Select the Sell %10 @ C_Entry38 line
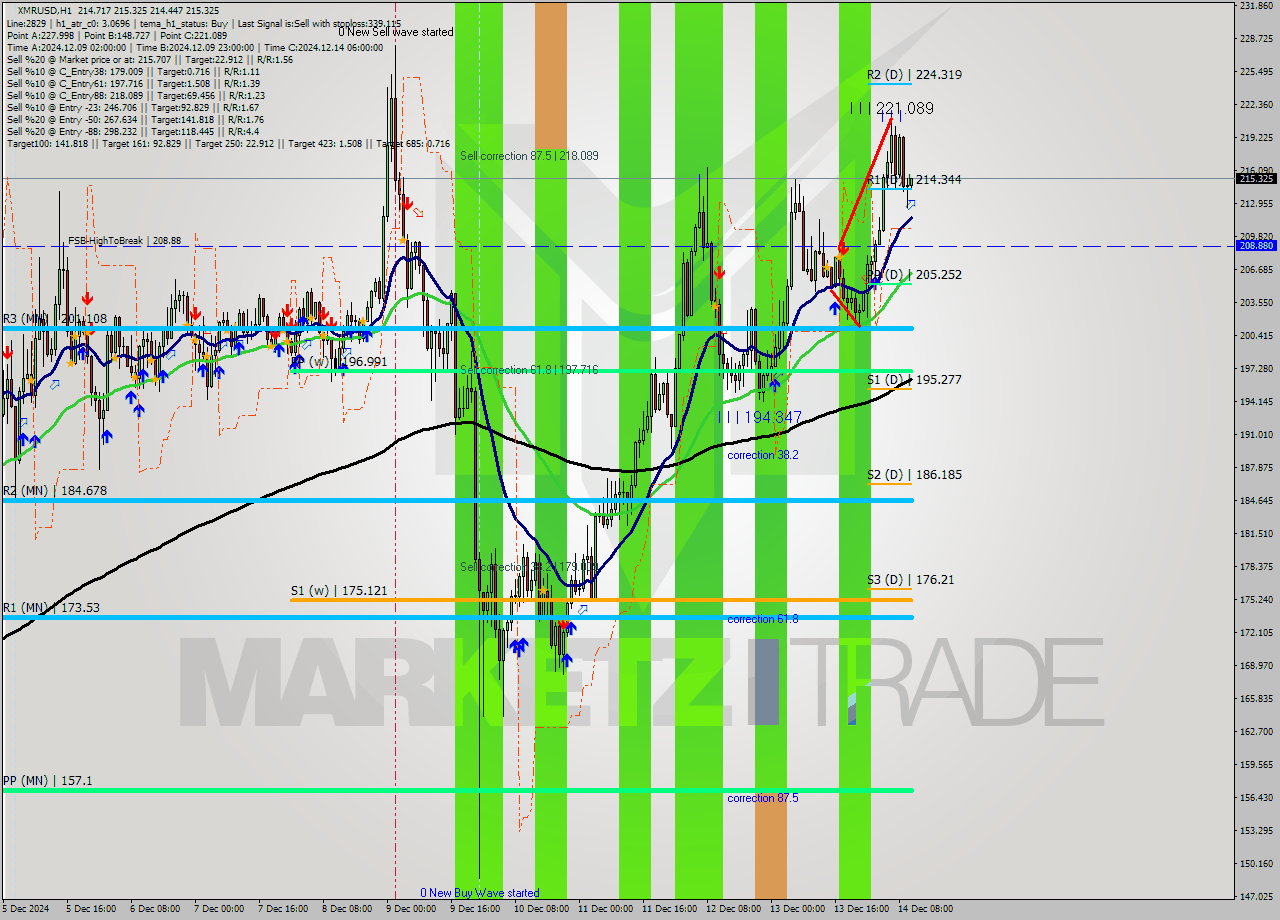 [133, 71]
